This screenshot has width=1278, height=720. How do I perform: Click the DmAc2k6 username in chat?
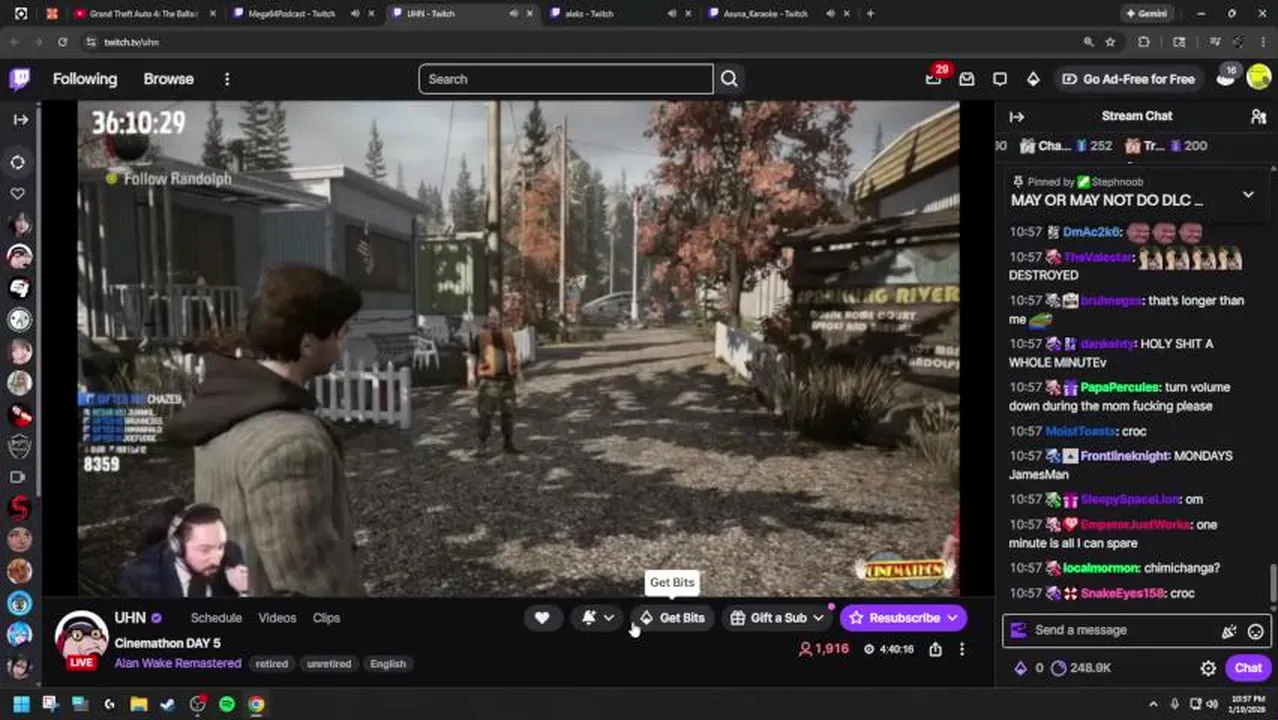click(x=1093, y=232)
